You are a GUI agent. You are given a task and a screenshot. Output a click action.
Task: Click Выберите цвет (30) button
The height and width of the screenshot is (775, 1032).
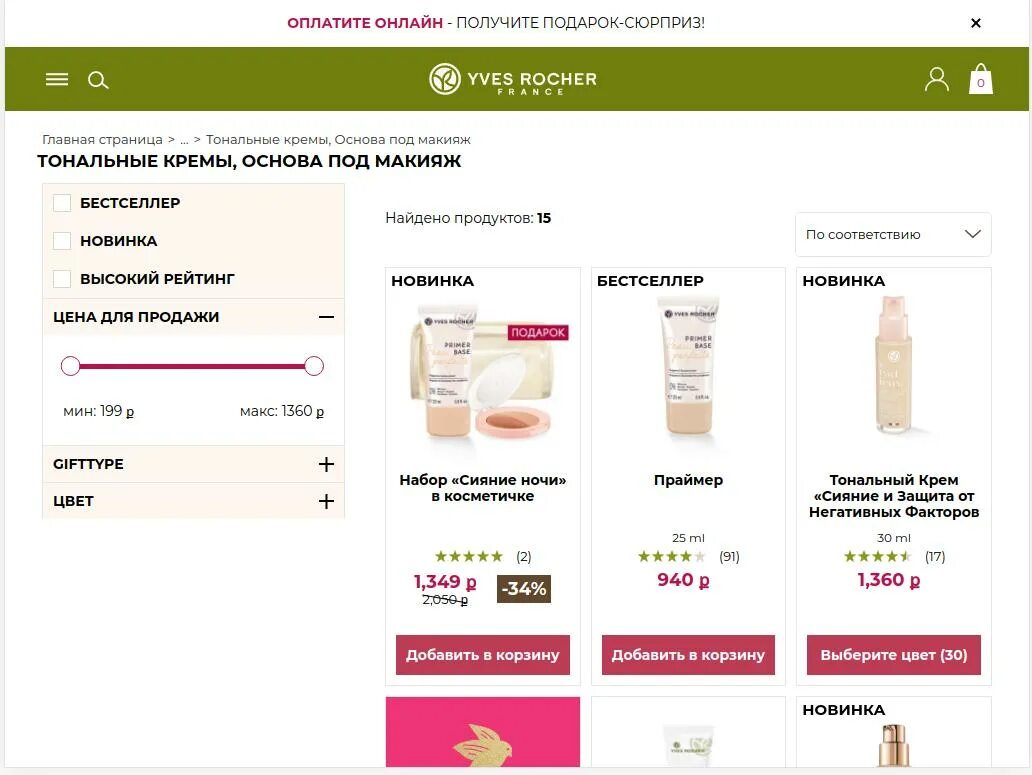(x=894, y=655)
